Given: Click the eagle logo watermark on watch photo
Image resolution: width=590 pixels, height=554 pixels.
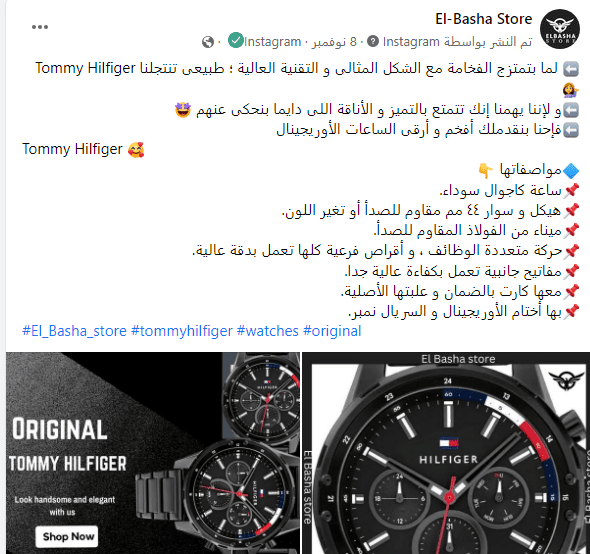Looking at the screenshot, I should point(566,380).
